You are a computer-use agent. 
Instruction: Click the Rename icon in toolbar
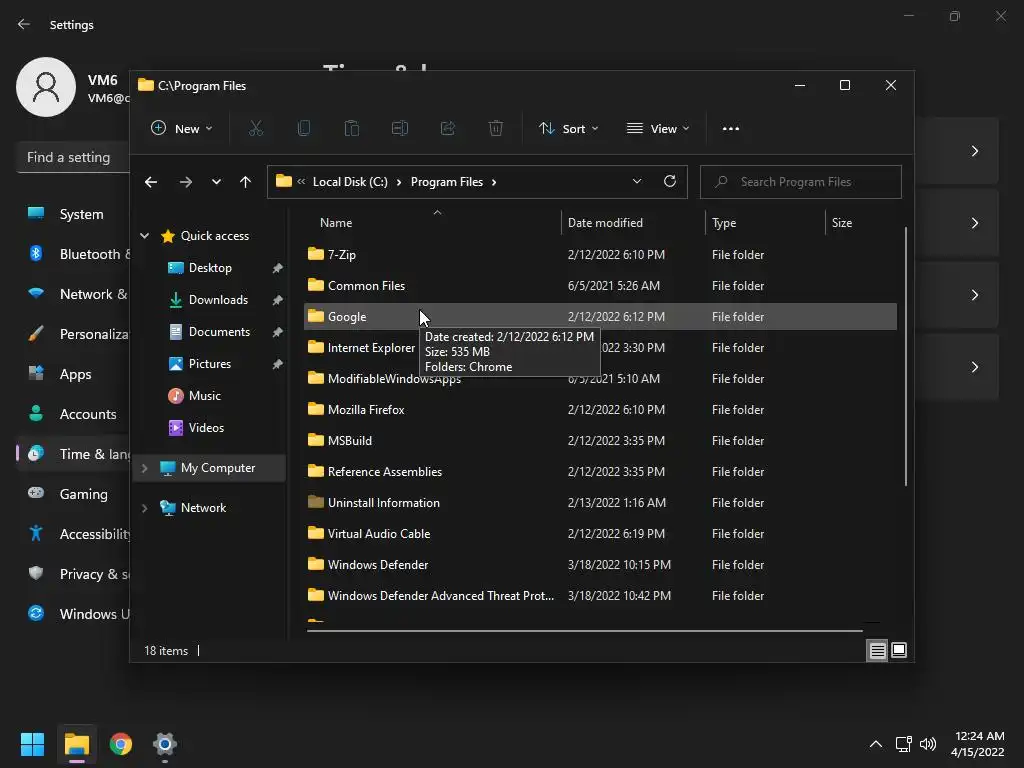pyautogui.click(x=400, y=129)
